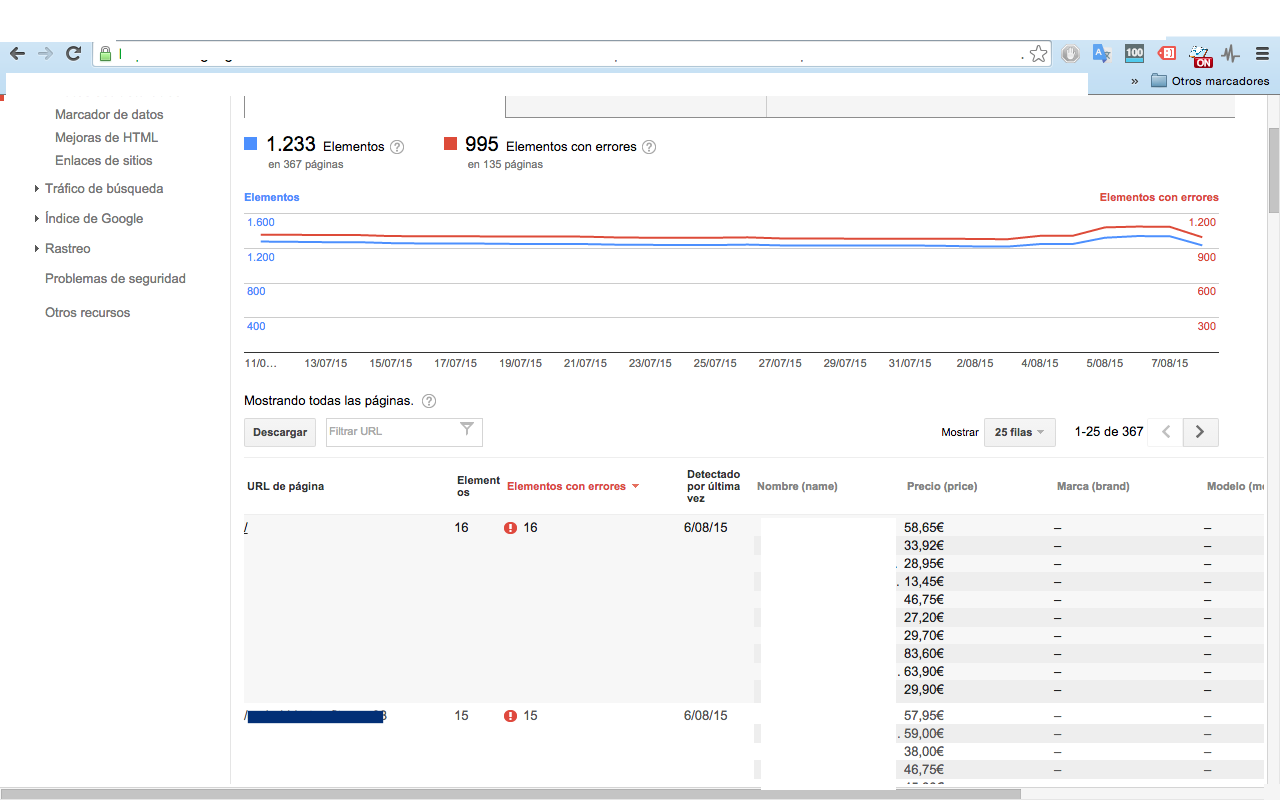Reload the page with the refresh icon
The image size is (1280, 800).
coord(73,54)
